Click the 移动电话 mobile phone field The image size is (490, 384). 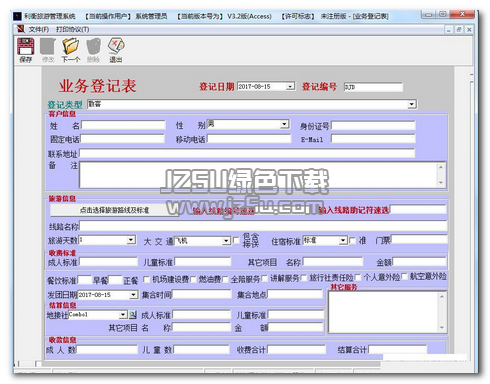[249, 139]
